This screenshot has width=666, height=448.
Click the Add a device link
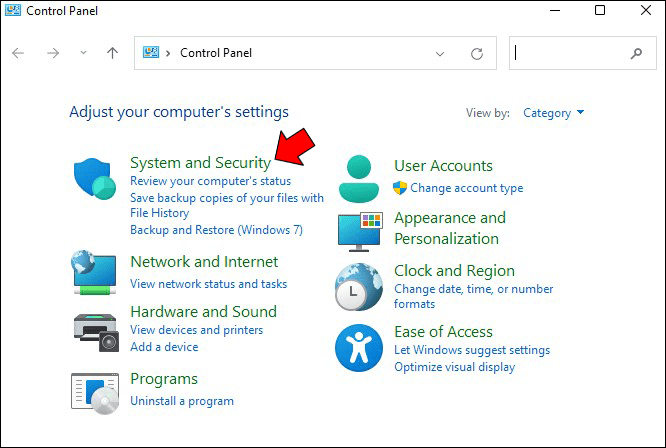coord(164,347)
